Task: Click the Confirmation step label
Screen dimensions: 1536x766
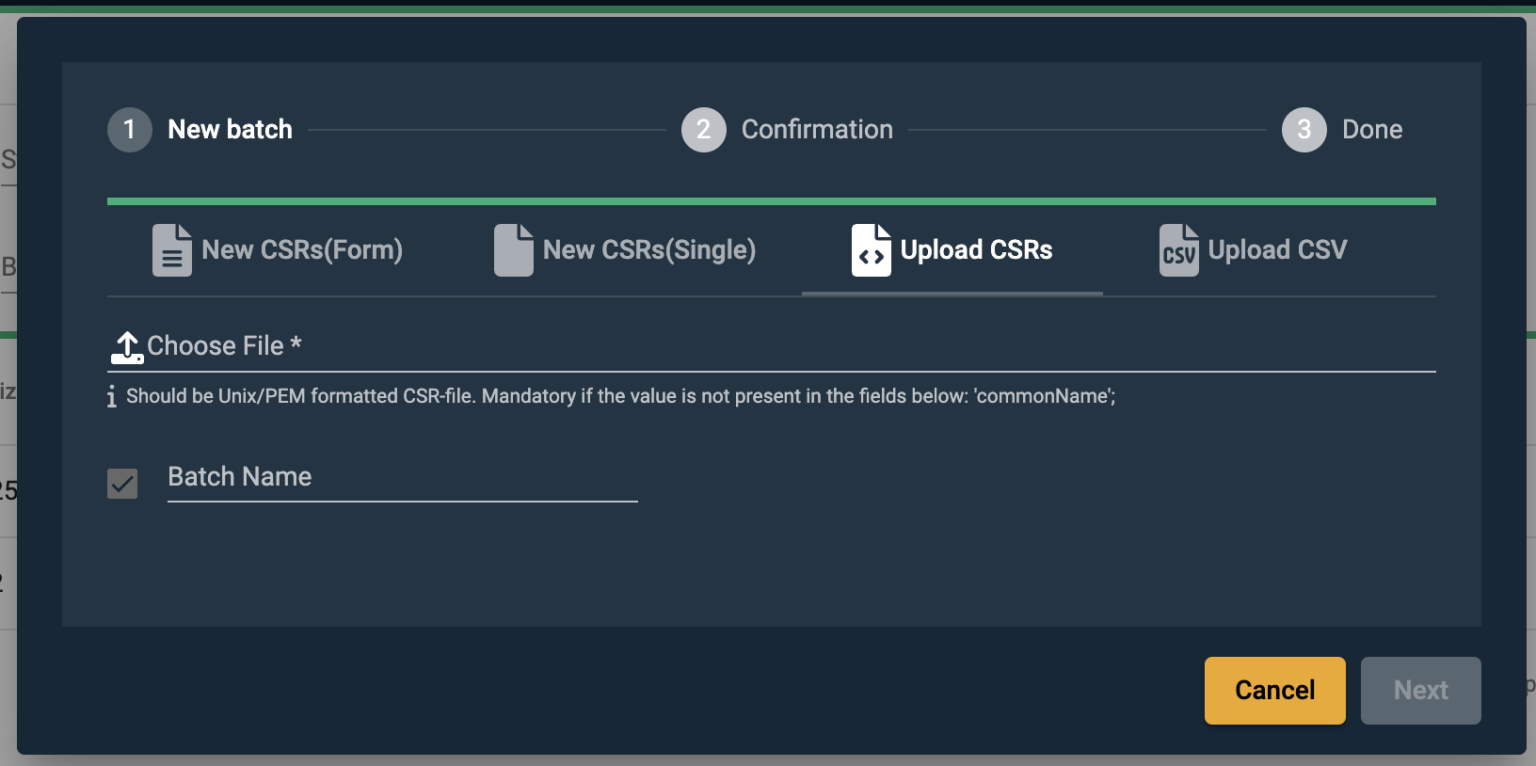Action: [816, 129]
